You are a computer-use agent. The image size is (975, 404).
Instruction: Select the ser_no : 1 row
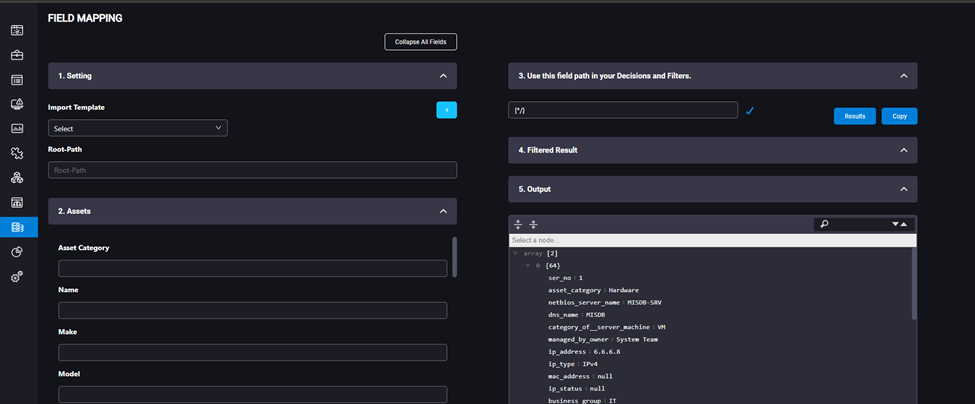[565, 278]
